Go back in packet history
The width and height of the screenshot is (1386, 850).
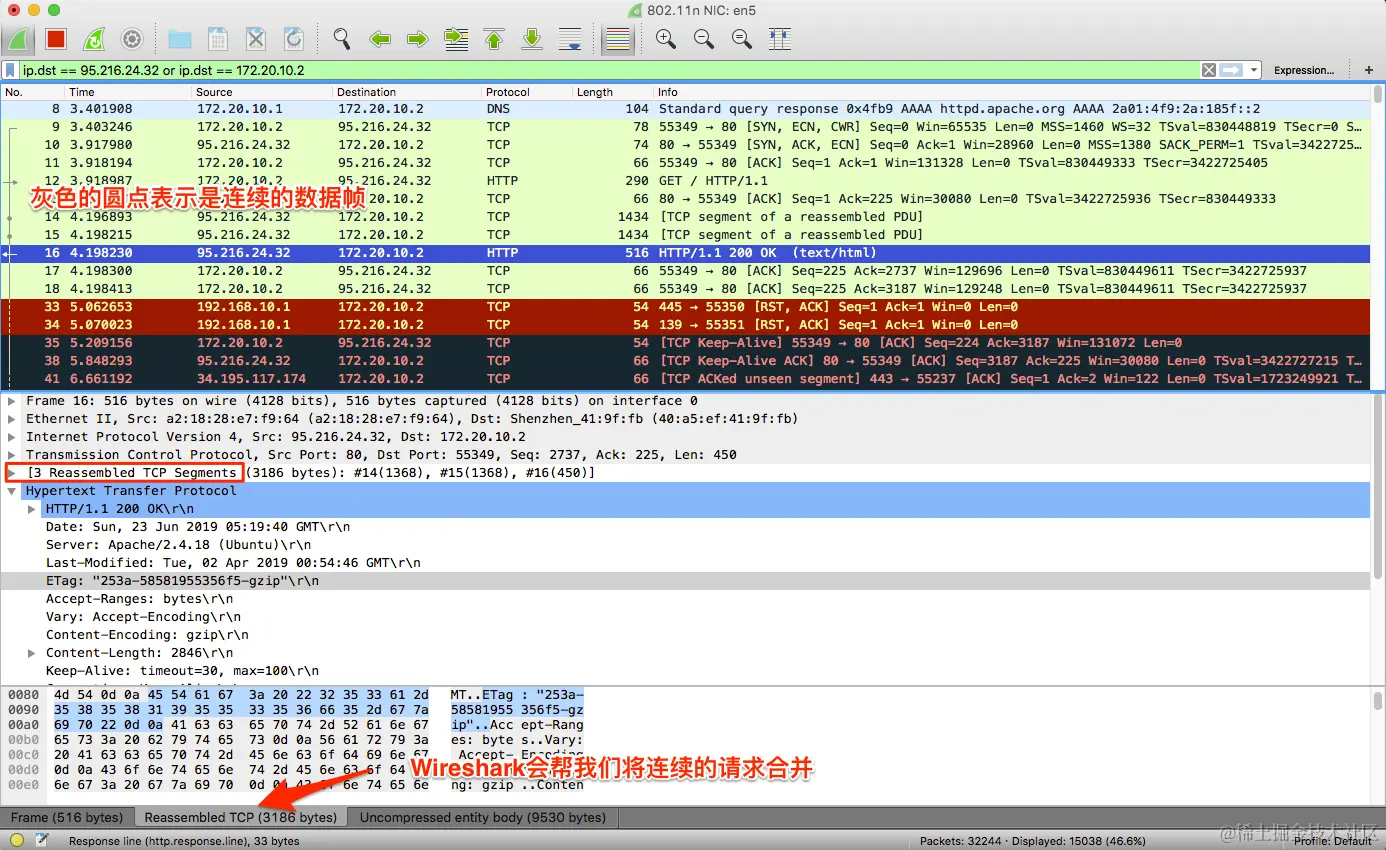pyautogui.click(x=380, y=39)
